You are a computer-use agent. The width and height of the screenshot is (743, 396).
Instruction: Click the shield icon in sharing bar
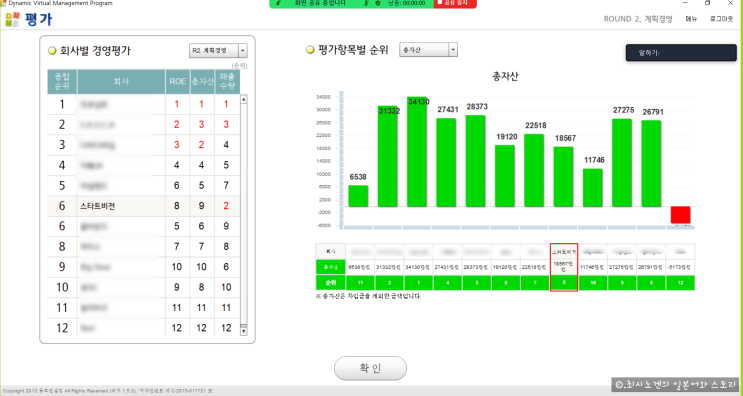[378, 3]
